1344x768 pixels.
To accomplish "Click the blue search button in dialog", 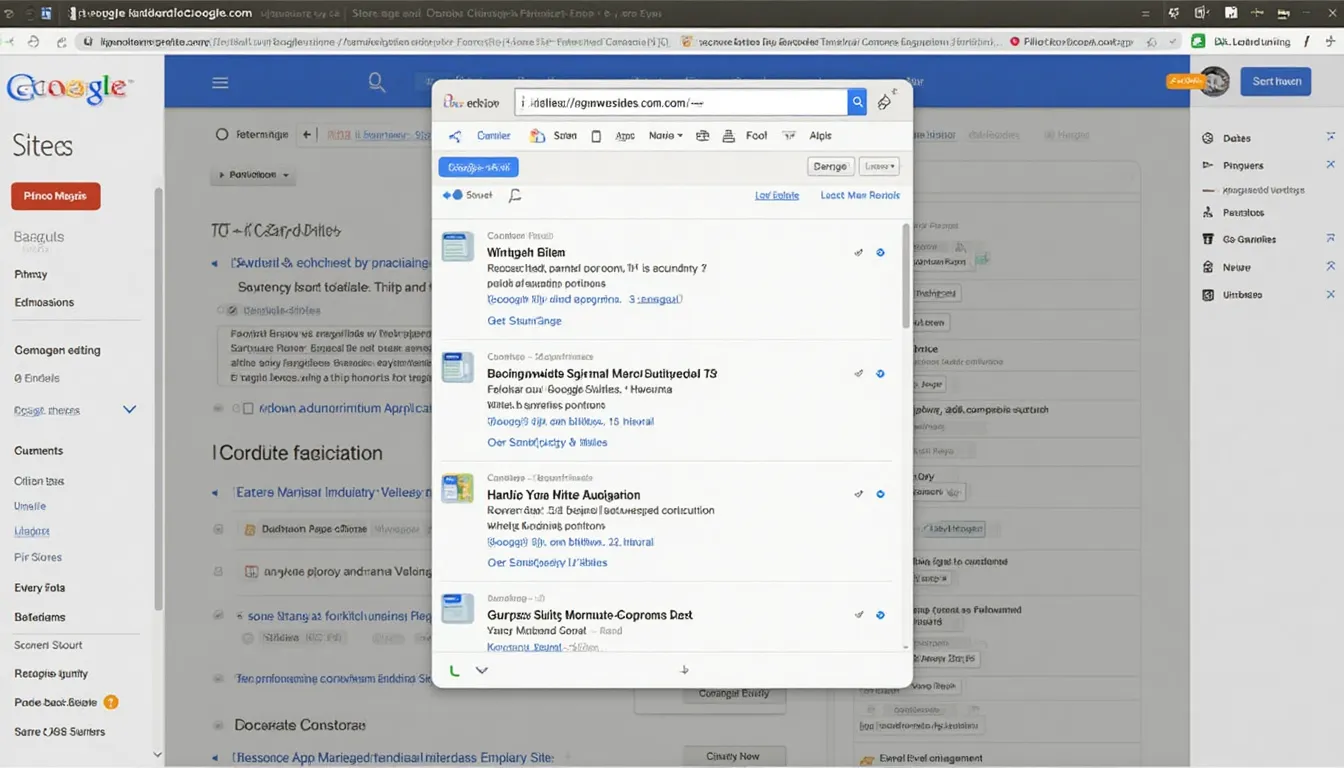I will pos(857,102).
